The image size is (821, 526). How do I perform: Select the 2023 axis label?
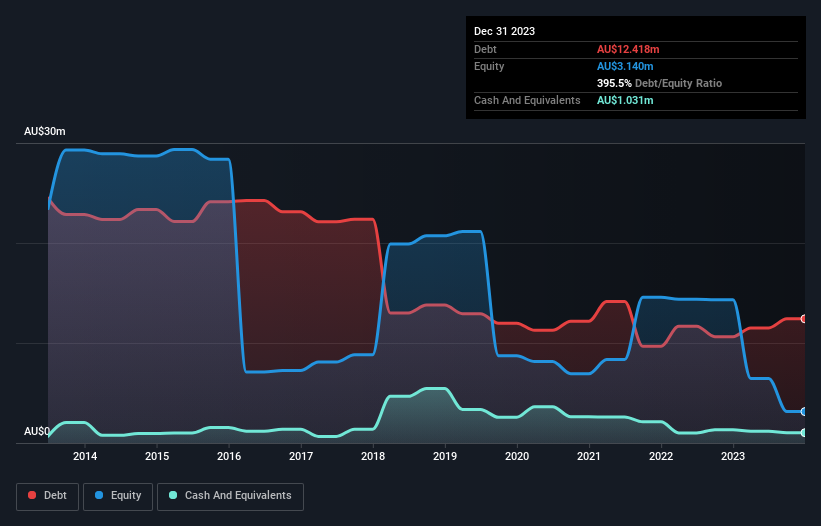(733, 456)
